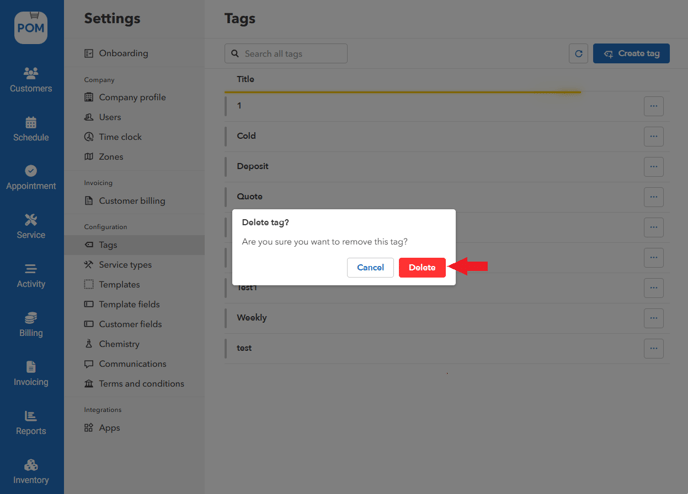The height and width of the screenshot is (494, 688).
Task: Refresh the tags list
Action: [x=578, y=54]
